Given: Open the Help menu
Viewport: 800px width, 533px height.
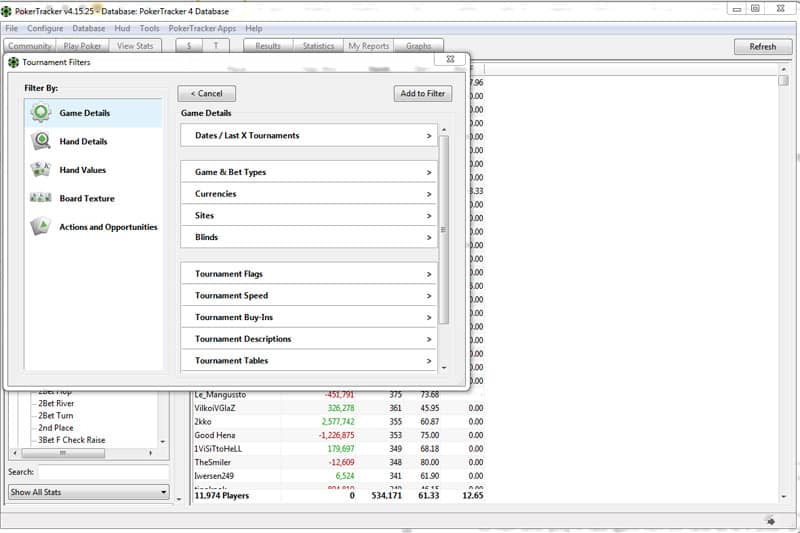Looking at the screenshot, I should click(254, 29).
